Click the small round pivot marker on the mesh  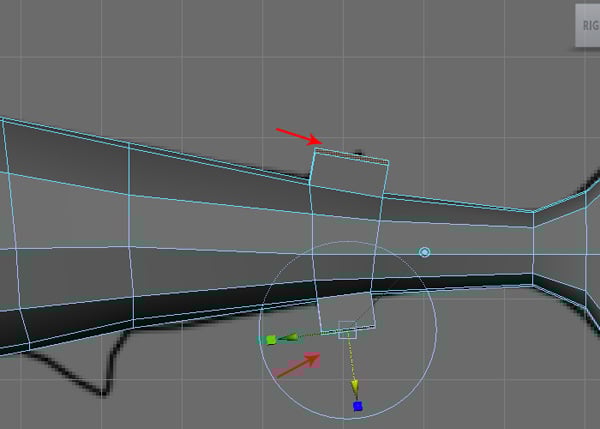click(x=424, y=253)
